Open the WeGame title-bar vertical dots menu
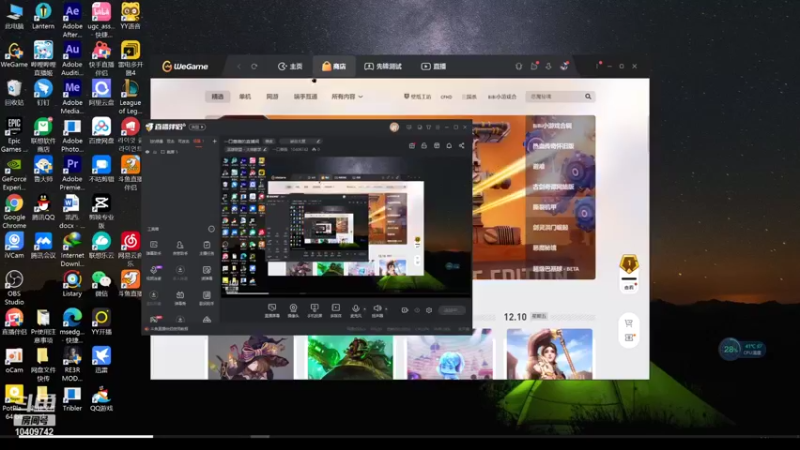800x450 pixels. click(x=597, y=66)
